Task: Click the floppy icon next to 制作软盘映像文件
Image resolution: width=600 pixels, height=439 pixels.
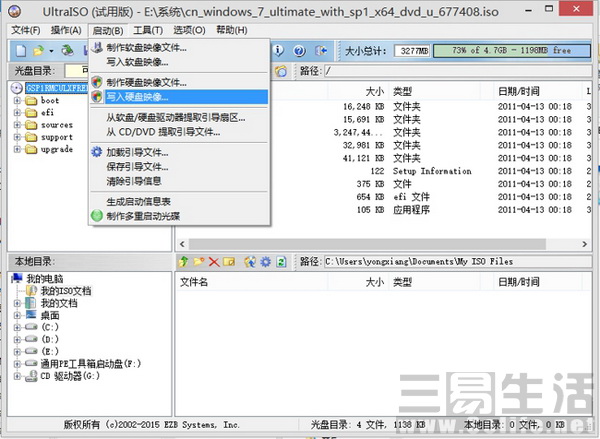Action: 97,47
